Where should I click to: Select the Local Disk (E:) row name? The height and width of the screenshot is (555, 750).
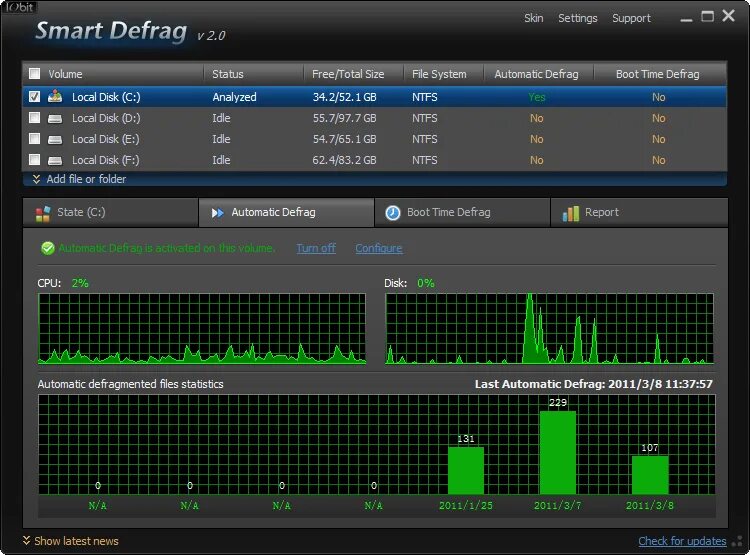(106, 139)
